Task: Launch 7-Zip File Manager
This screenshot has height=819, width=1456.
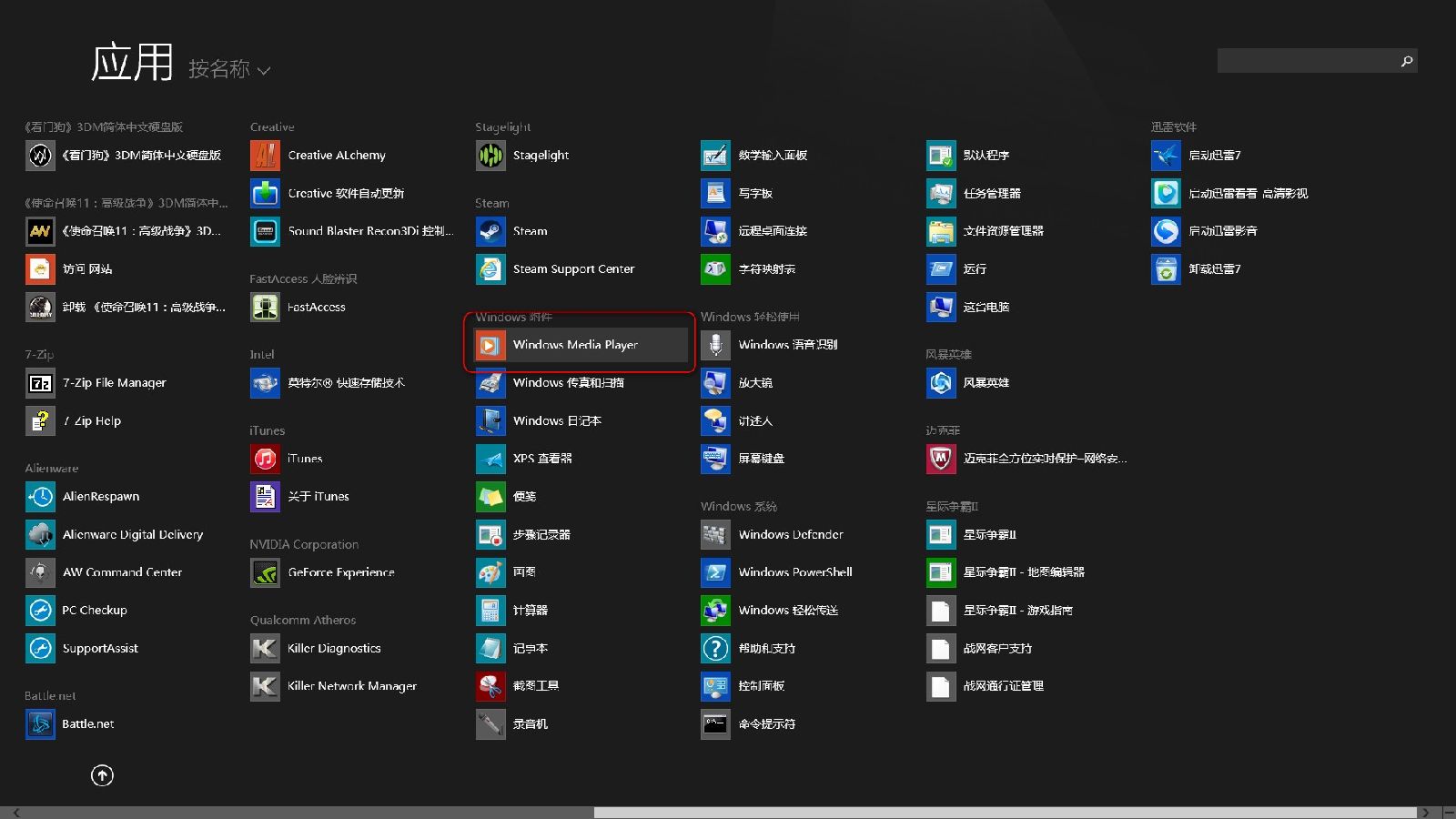Action: pos(96,383)
